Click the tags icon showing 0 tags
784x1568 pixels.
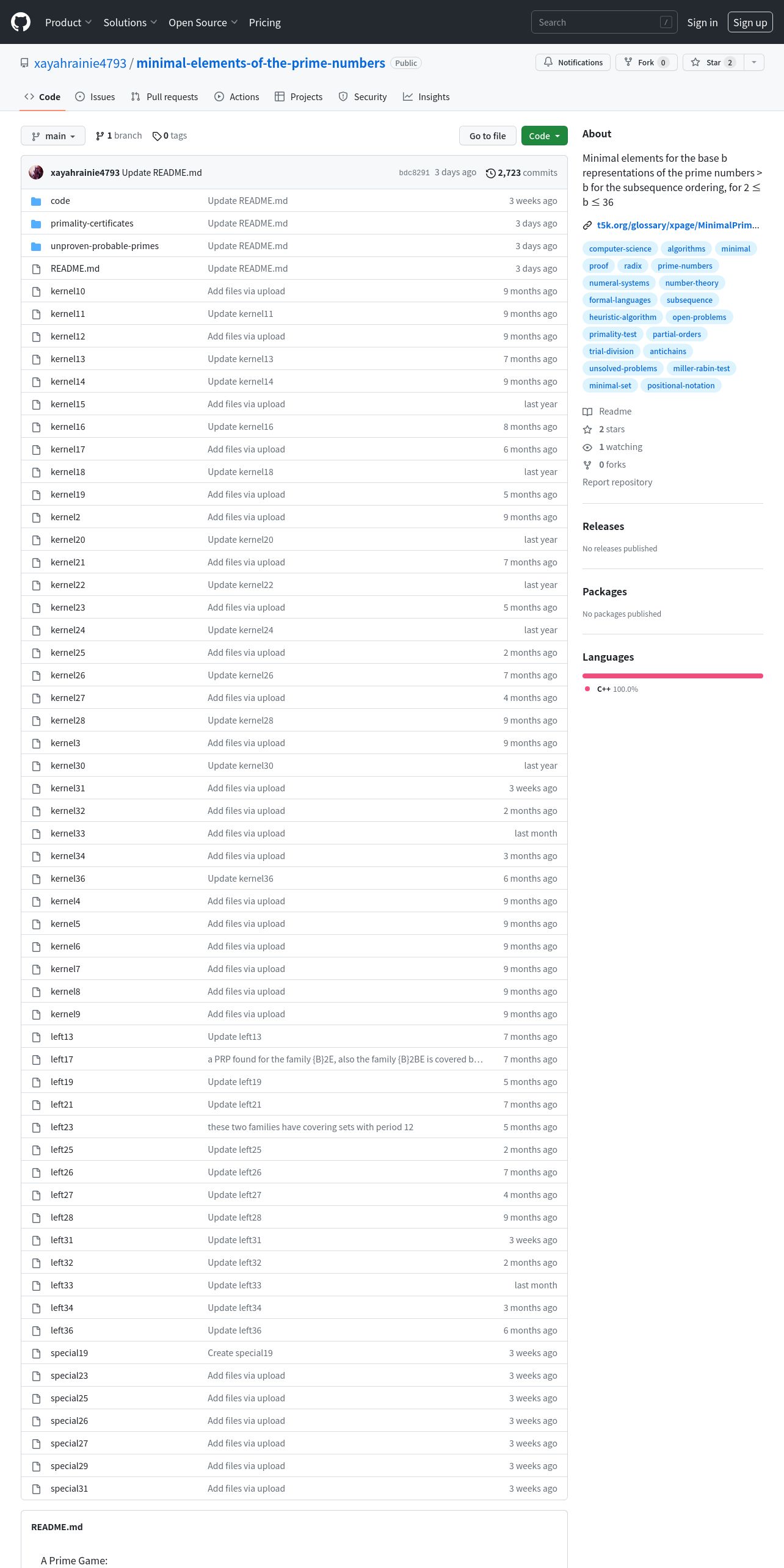pyautogui.click(x=157, y=136)
